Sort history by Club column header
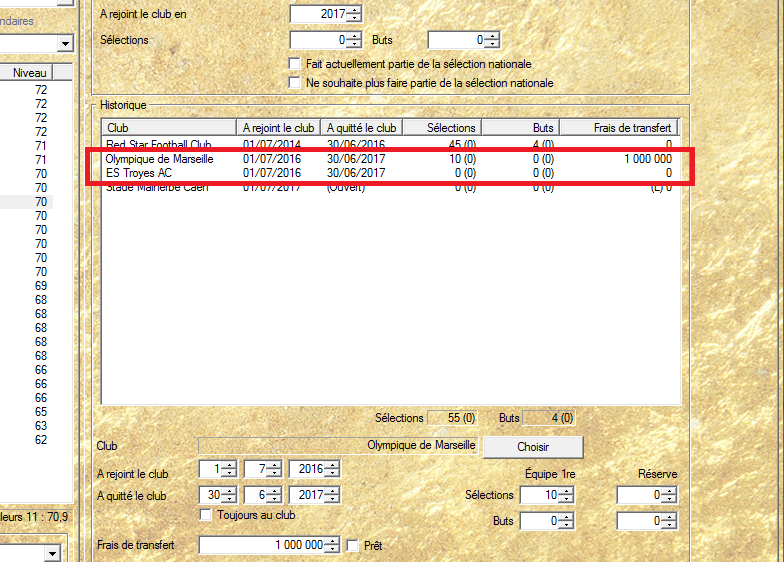The image size is (784, 562). [x=168, y=128]
